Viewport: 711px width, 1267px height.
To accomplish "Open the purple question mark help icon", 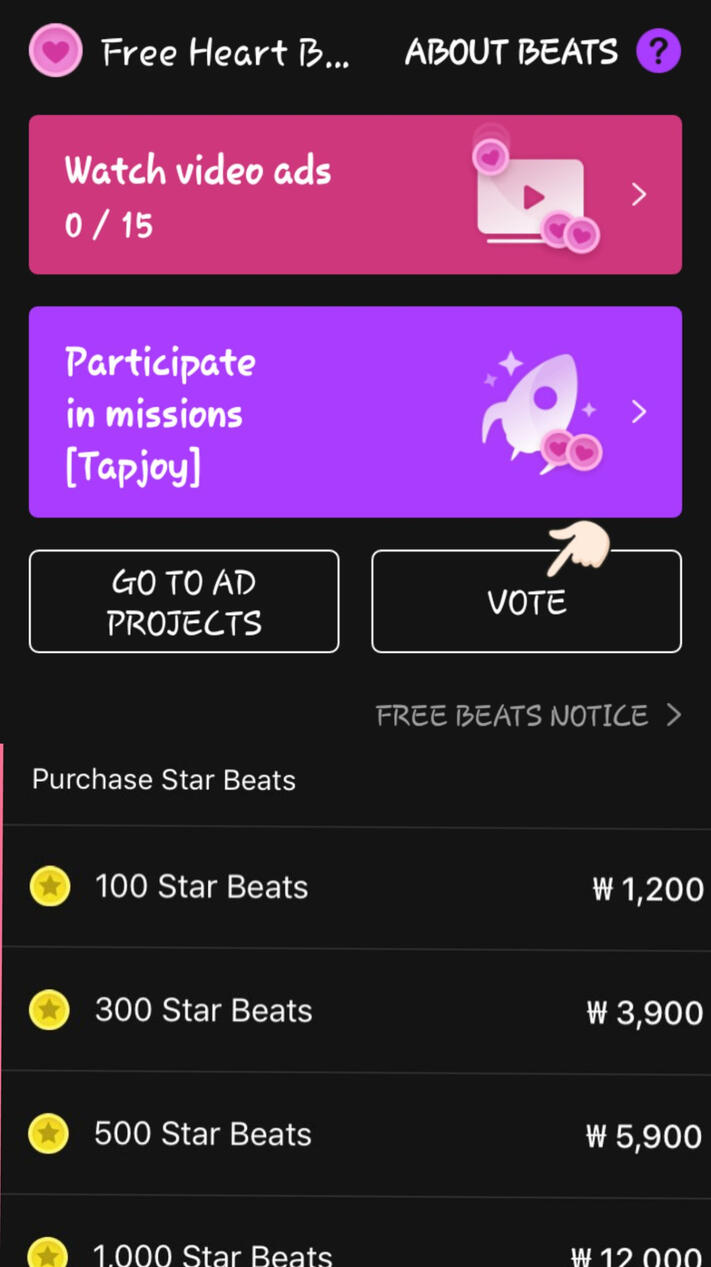I will coord(658,51).
